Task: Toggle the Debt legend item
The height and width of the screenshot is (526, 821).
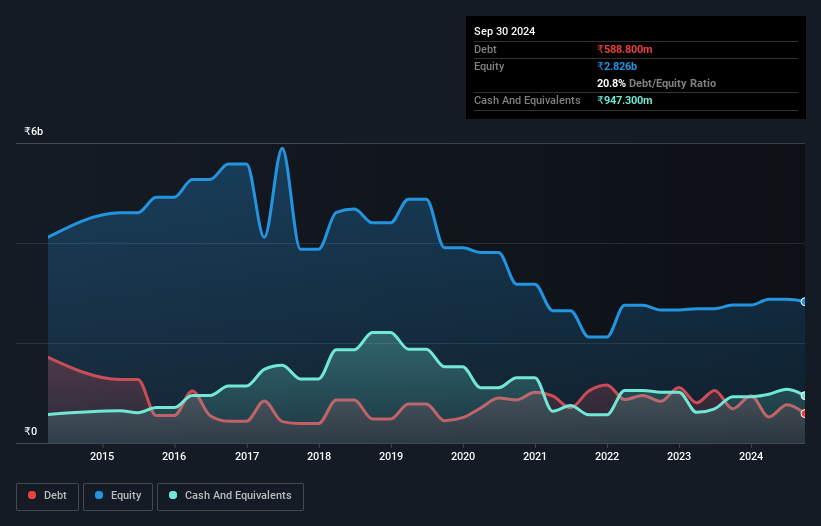Action: click(x=47, y=496)
